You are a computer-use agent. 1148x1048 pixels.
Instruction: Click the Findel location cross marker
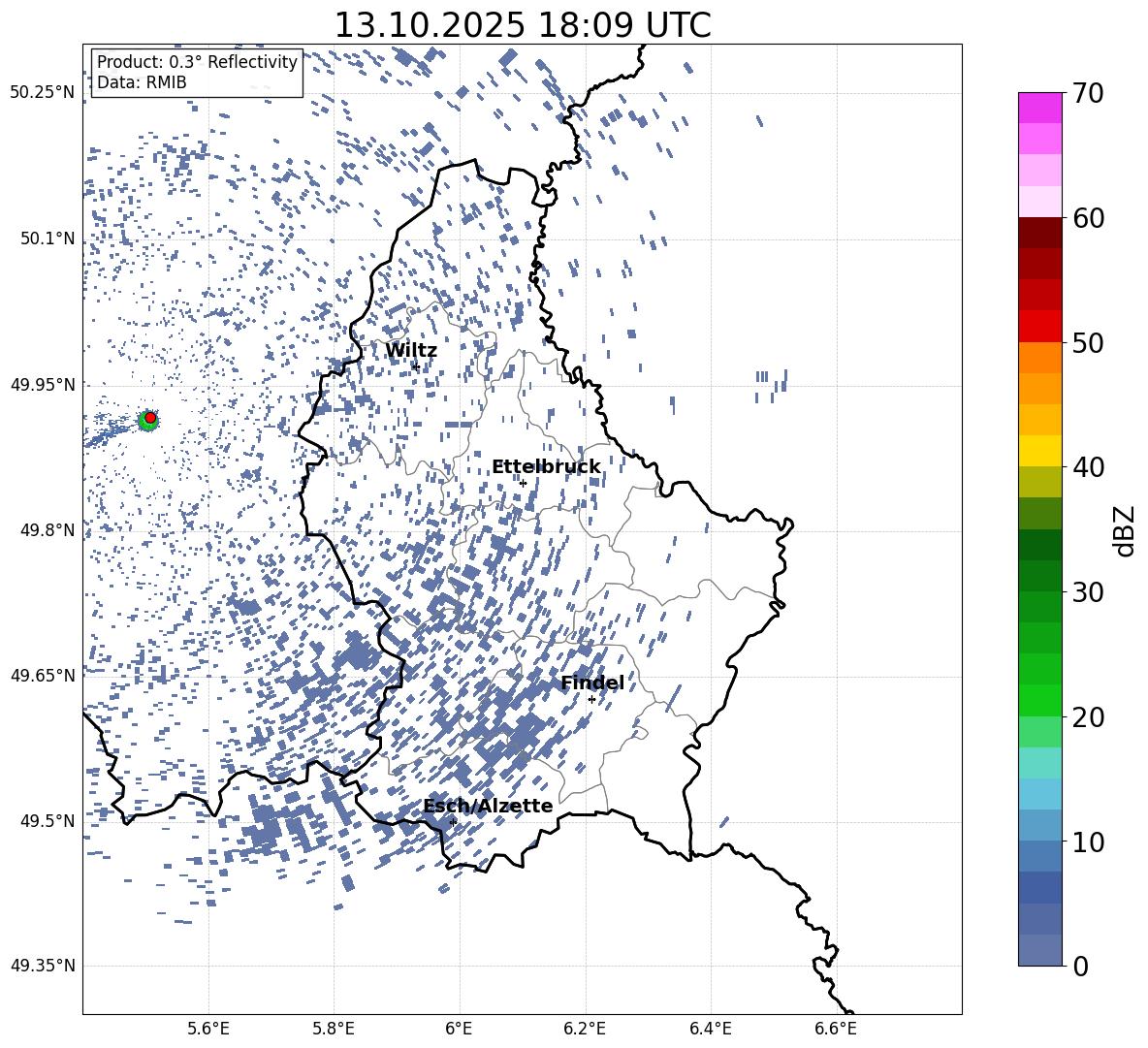[591, 700]
